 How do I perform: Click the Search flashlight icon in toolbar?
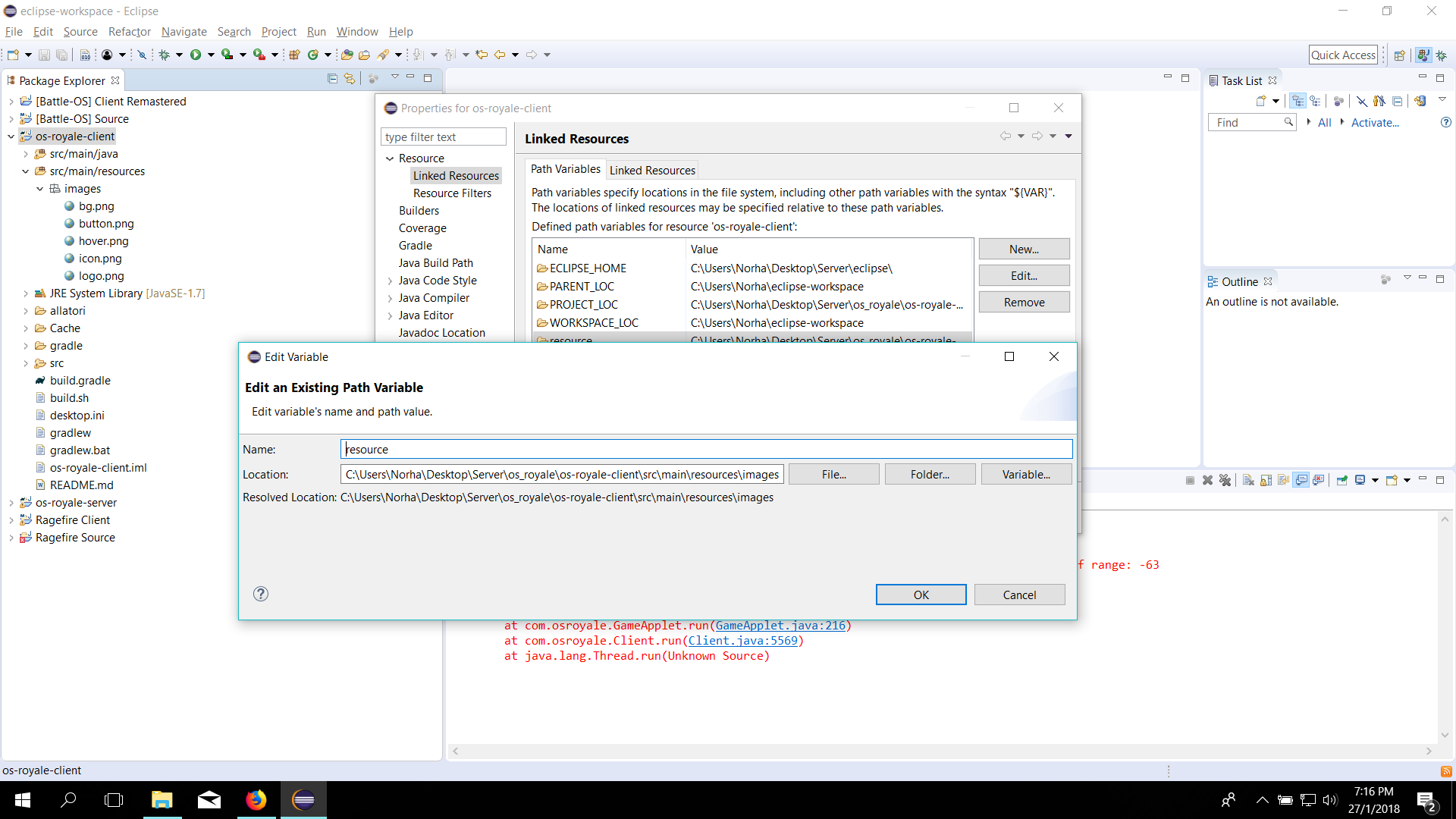(x=383, y=55)
